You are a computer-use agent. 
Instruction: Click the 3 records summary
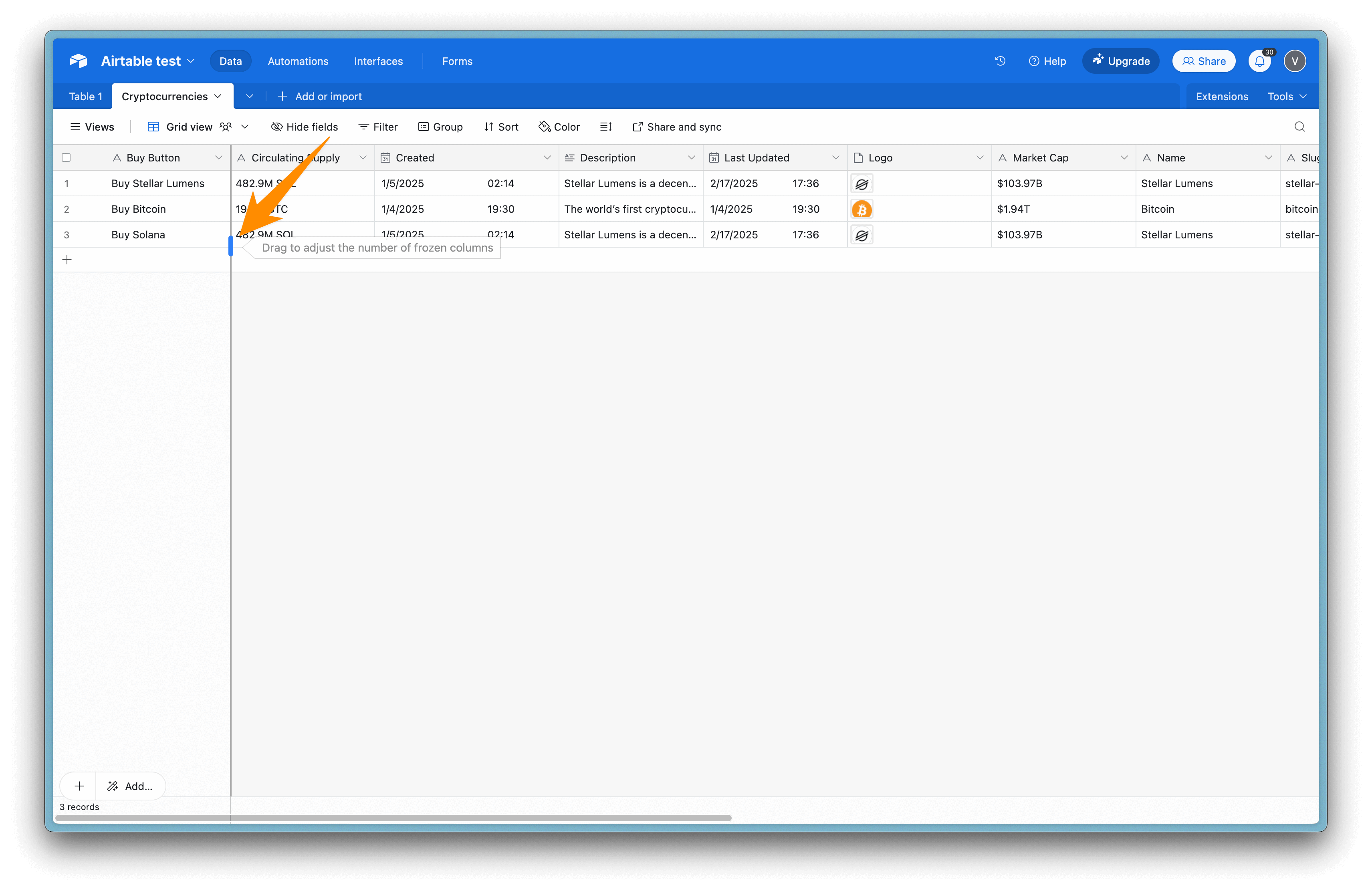pos(79,807)
